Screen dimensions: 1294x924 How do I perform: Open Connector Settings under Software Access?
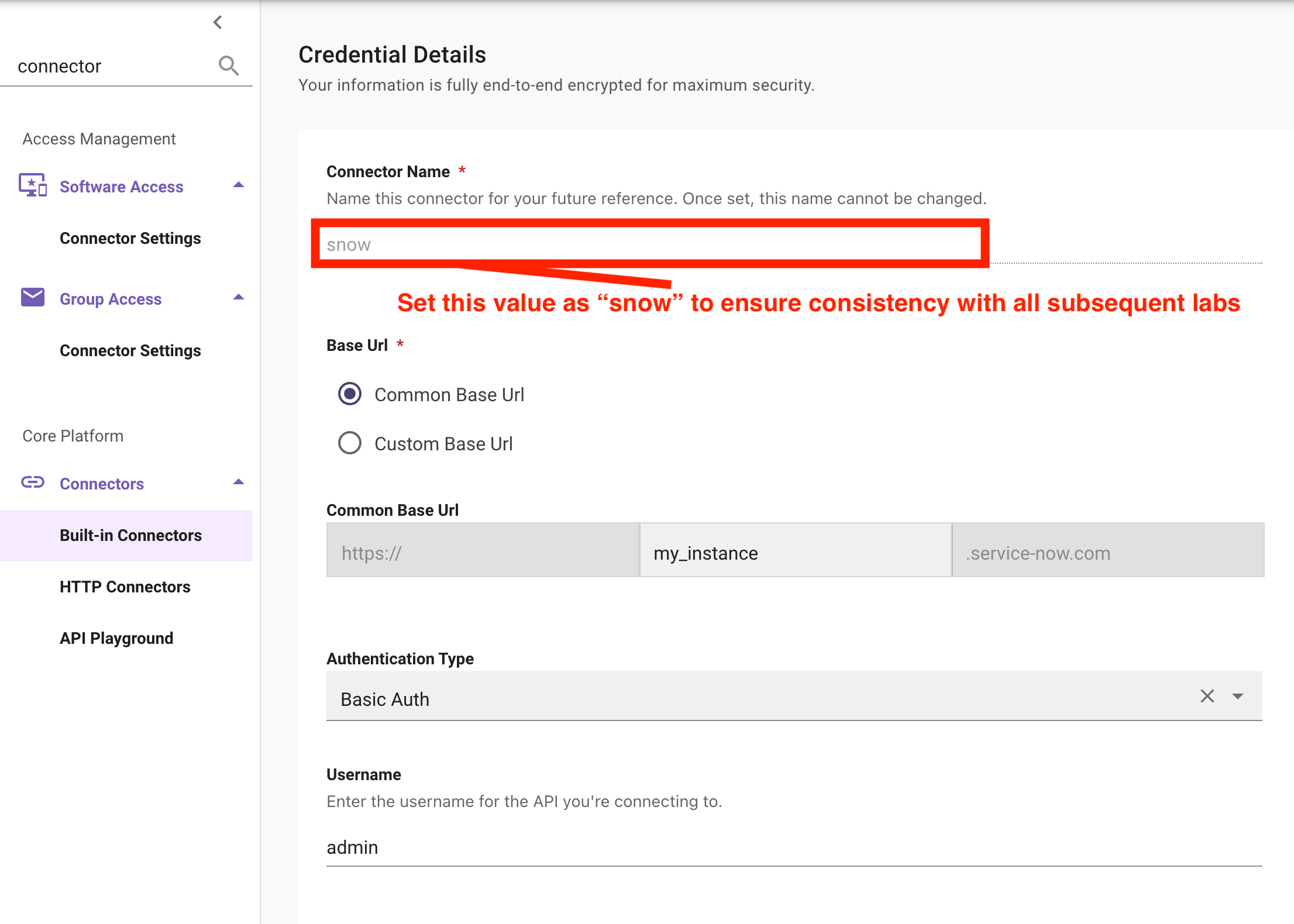(130, 238)
